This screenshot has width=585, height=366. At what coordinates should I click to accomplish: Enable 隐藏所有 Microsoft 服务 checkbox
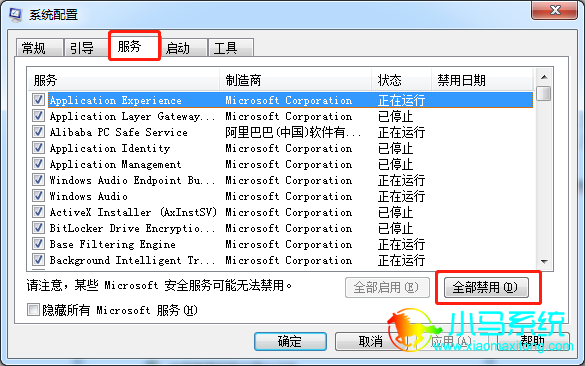[33, 310]
